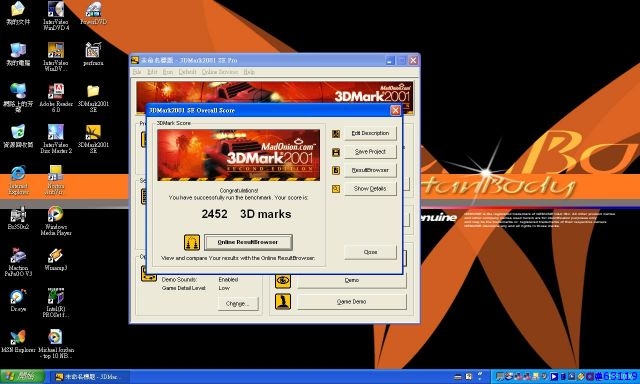Click the eye icon beside Demo button
The height and width of the screenshot is (384, 640).
[x=283, y=281]
